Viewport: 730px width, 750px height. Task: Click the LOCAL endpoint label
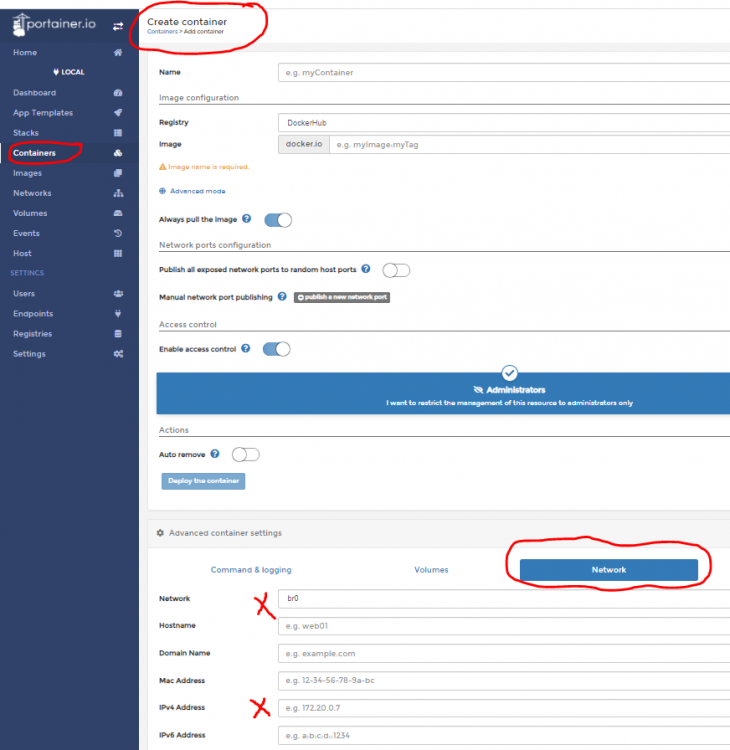69,72
